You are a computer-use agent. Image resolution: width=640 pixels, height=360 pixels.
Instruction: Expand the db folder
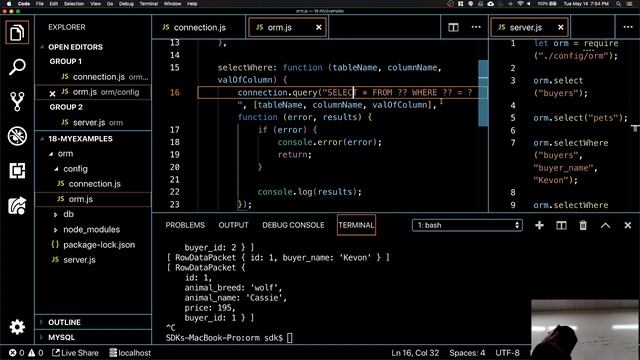click(x=68, y=214)
